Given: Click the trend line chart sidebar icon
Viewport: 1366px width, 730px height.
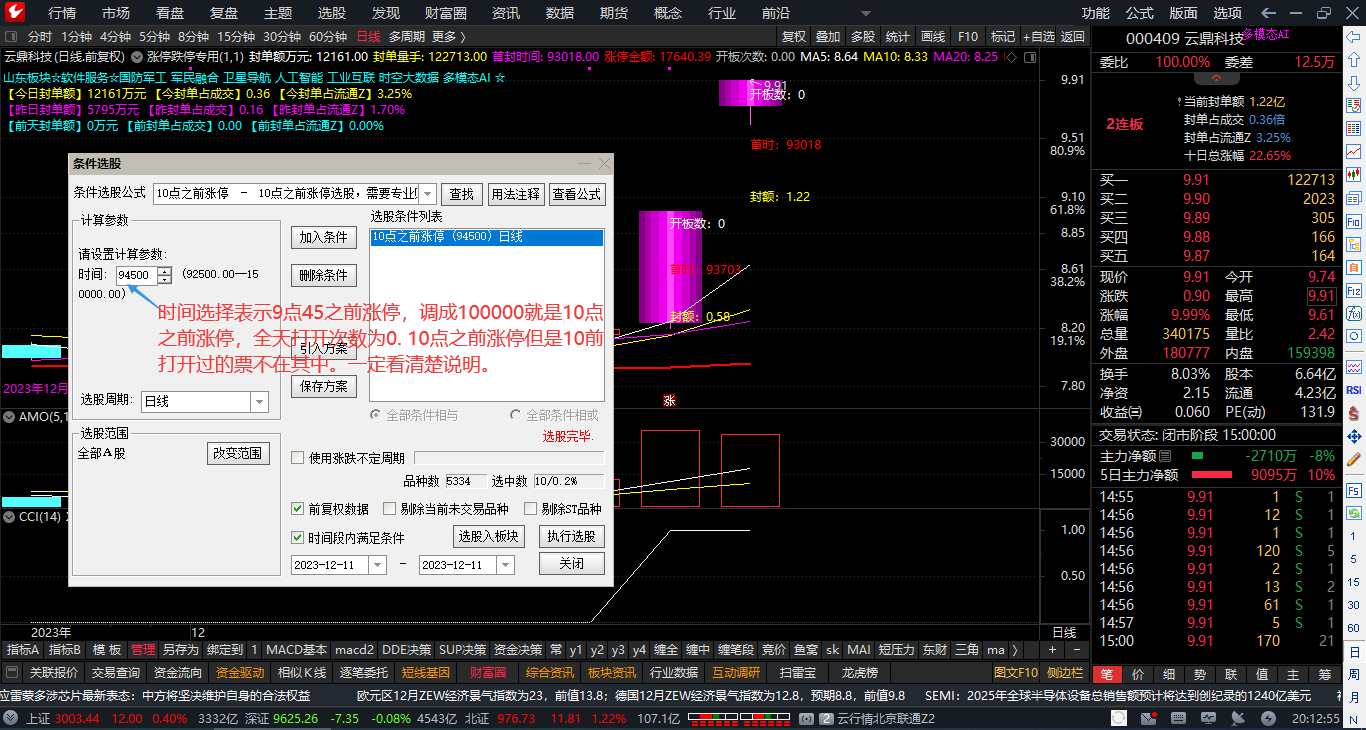Looking at the screenshot, I should click(1354, 152).
